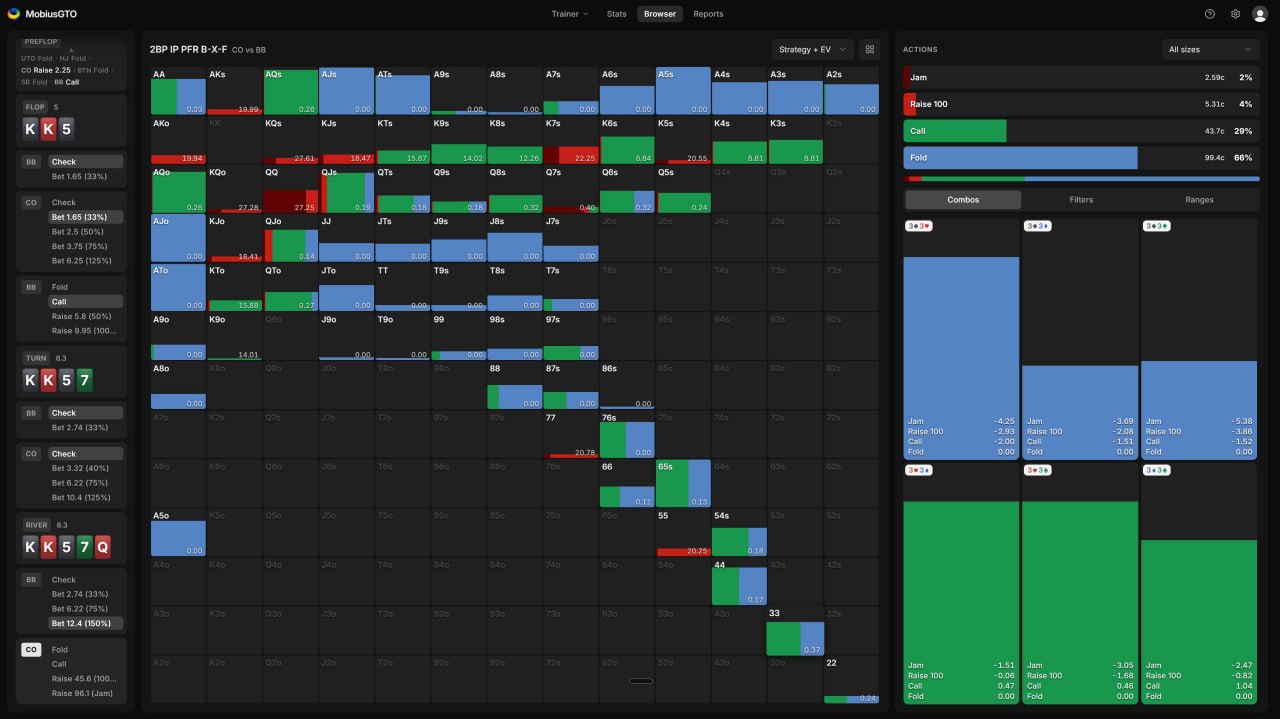The height and width of the screenshot is (719, 1280).
Task: Go to the Stats tab
Action: [x=617, y=14]
